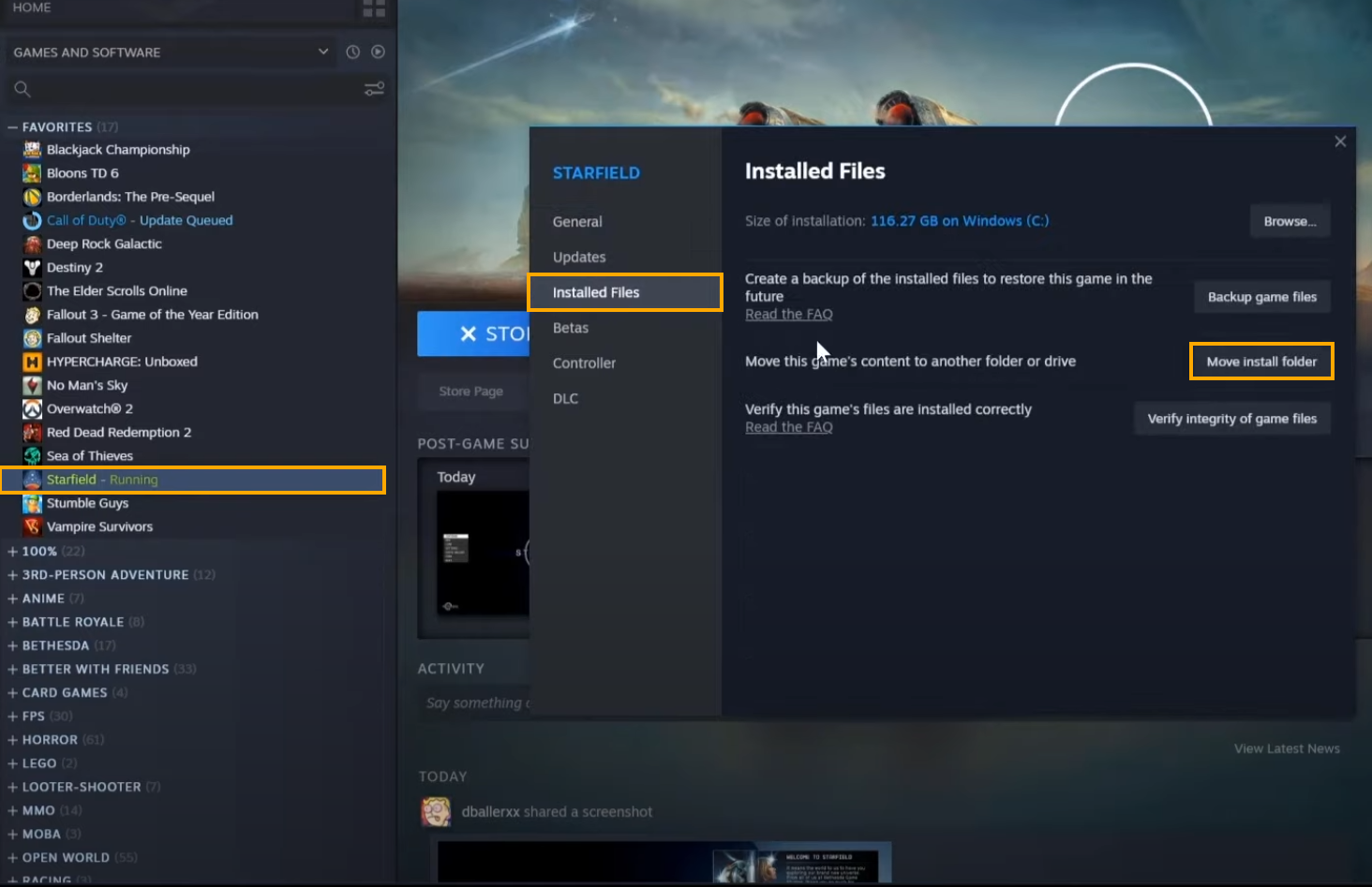
Task: Click the Fallout 3 game icon
Action: point(32,315)
